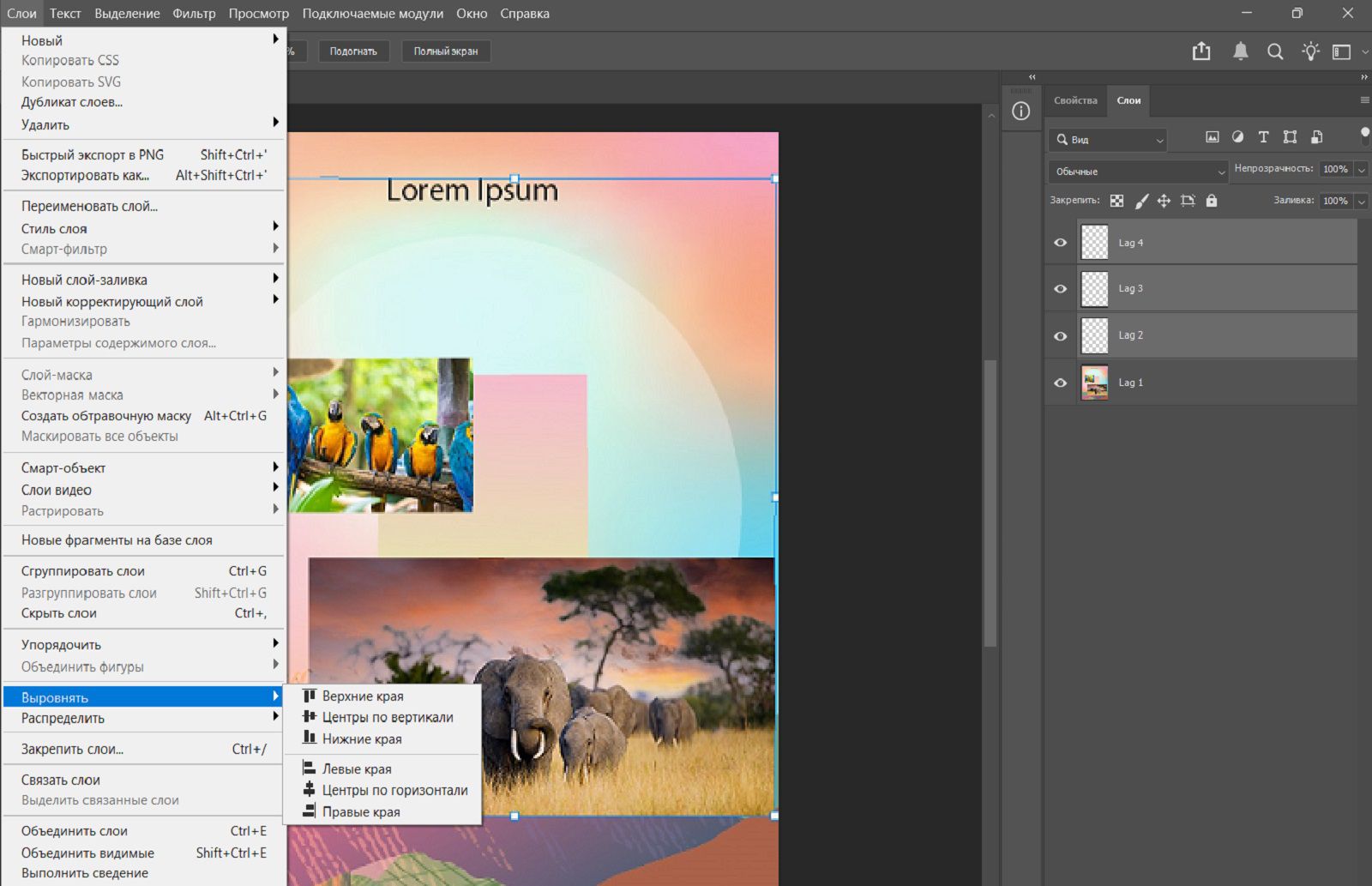The width and height of the screenshot is (1372, 886).
Task: Hide the Lag 4 layer
Action: click(x=1060, y=243)
